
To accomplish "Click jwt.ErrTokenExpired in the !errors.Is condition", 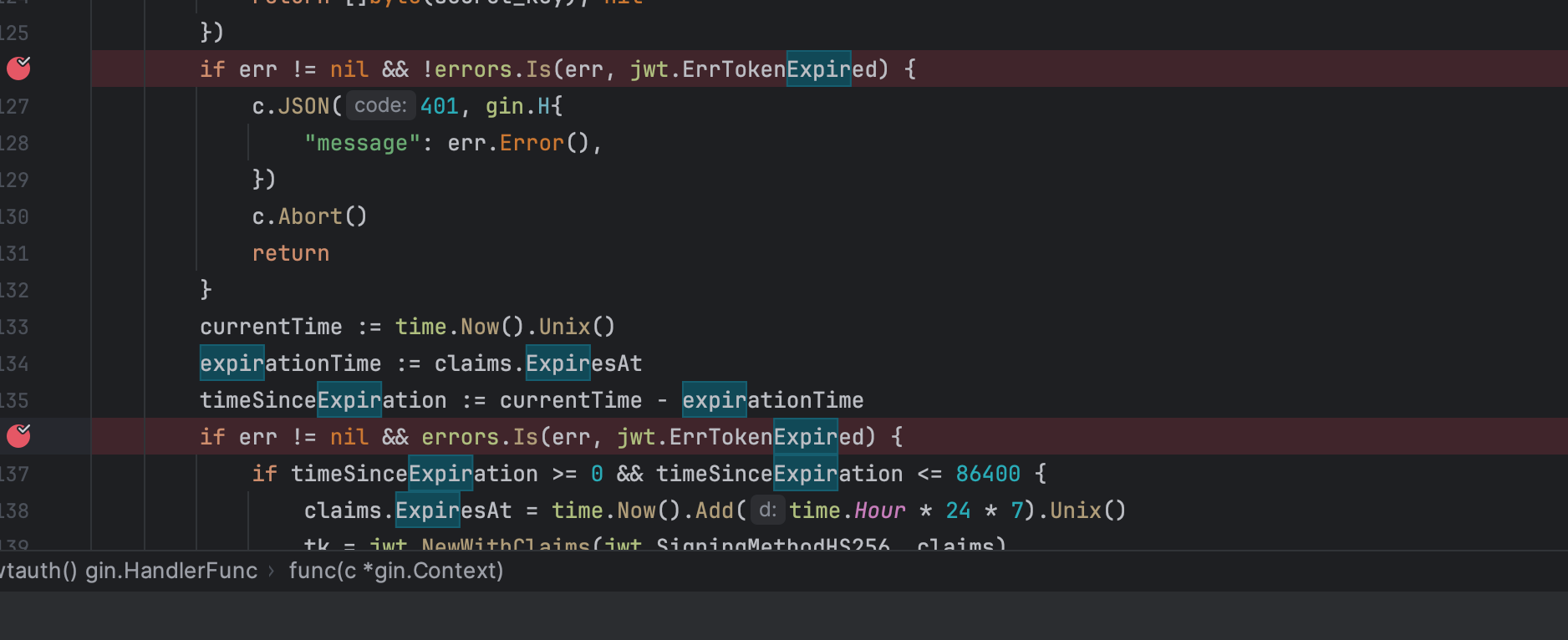I will click(753, 69).
